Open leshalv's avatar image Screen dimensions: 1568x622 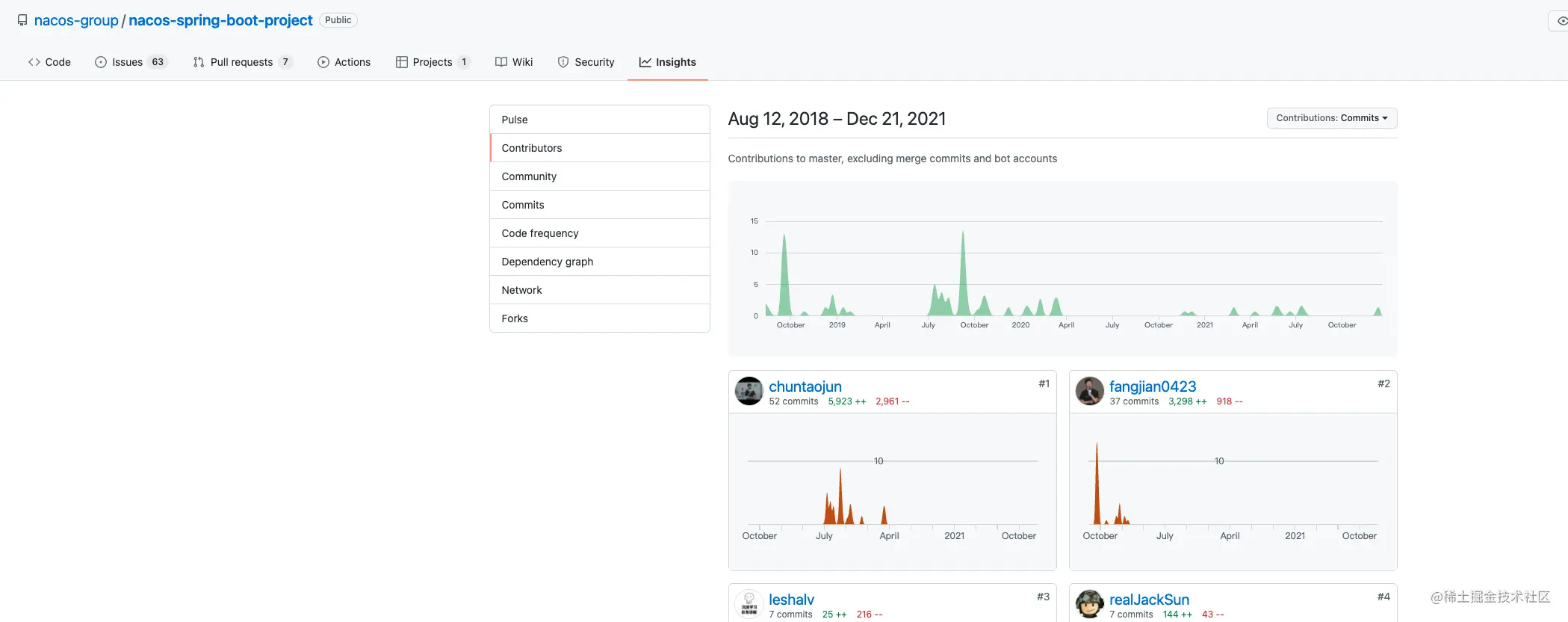click(x=749, y=604)
